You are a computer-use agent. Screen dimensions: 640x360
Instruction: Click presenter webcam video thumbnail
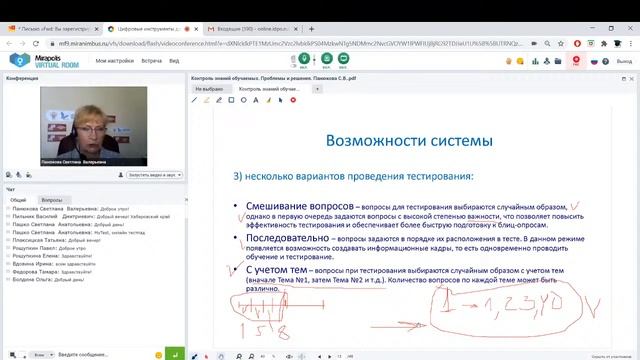coord(93,126)
